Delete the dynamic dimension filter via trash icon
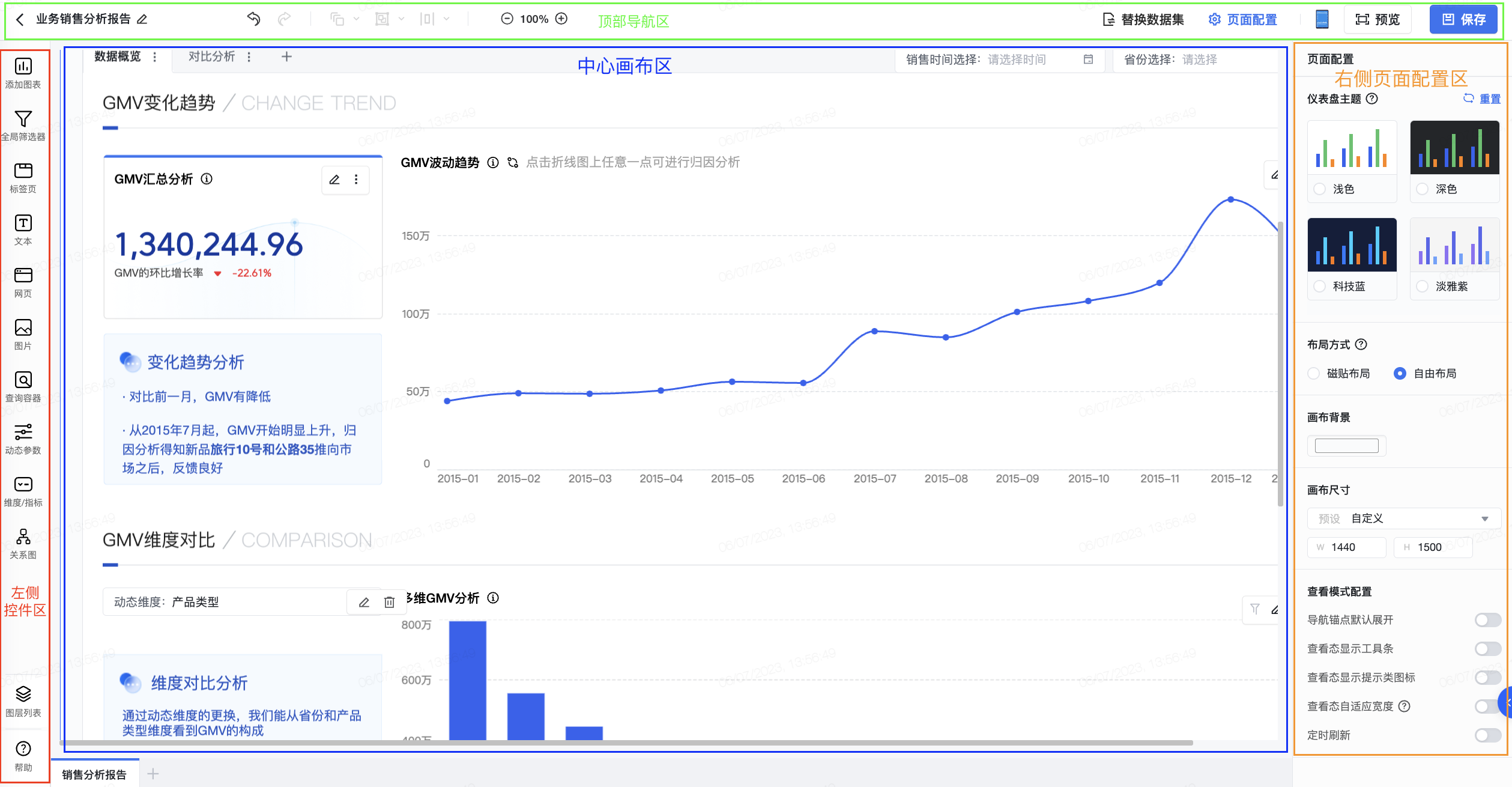 pyautogui.click(x=389, y=602)
